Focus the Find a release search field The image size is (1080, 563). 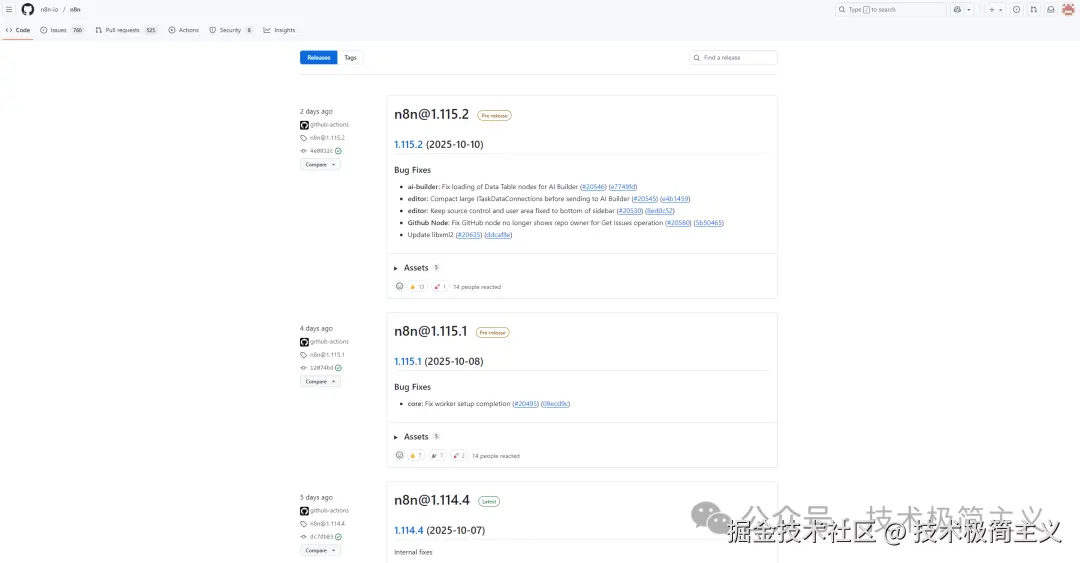734,58
